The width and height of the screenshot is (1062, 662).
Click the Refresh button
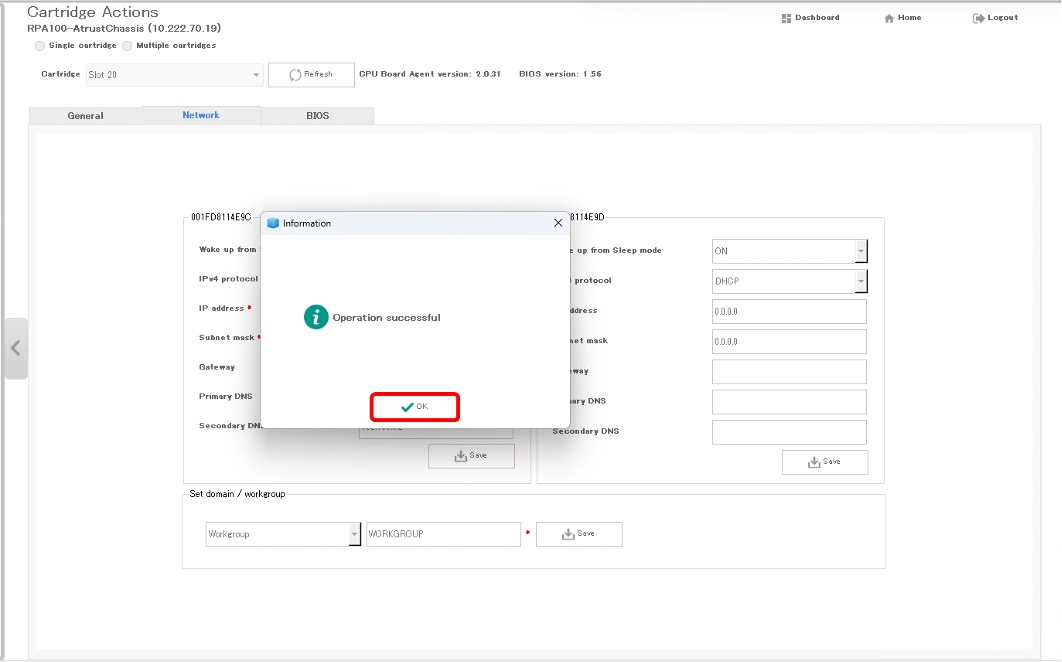[311, 75]
